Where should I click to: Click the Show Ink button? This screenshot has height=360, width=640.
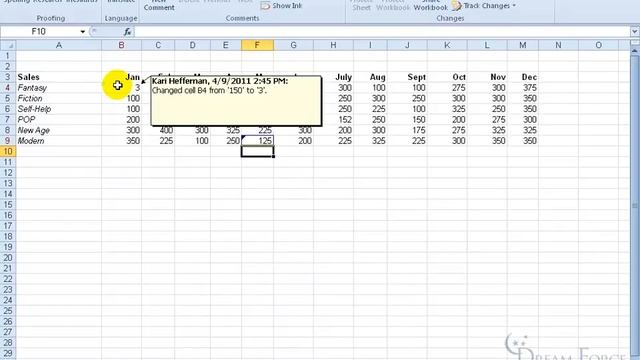coord(282,6)
